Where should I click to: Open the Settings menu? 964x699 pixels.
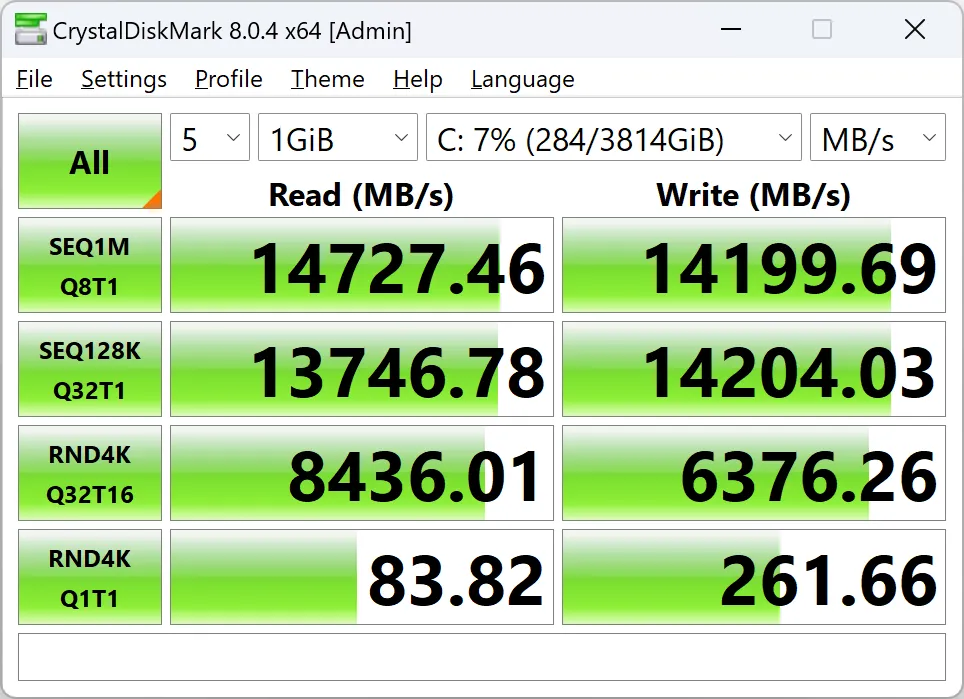124,79
